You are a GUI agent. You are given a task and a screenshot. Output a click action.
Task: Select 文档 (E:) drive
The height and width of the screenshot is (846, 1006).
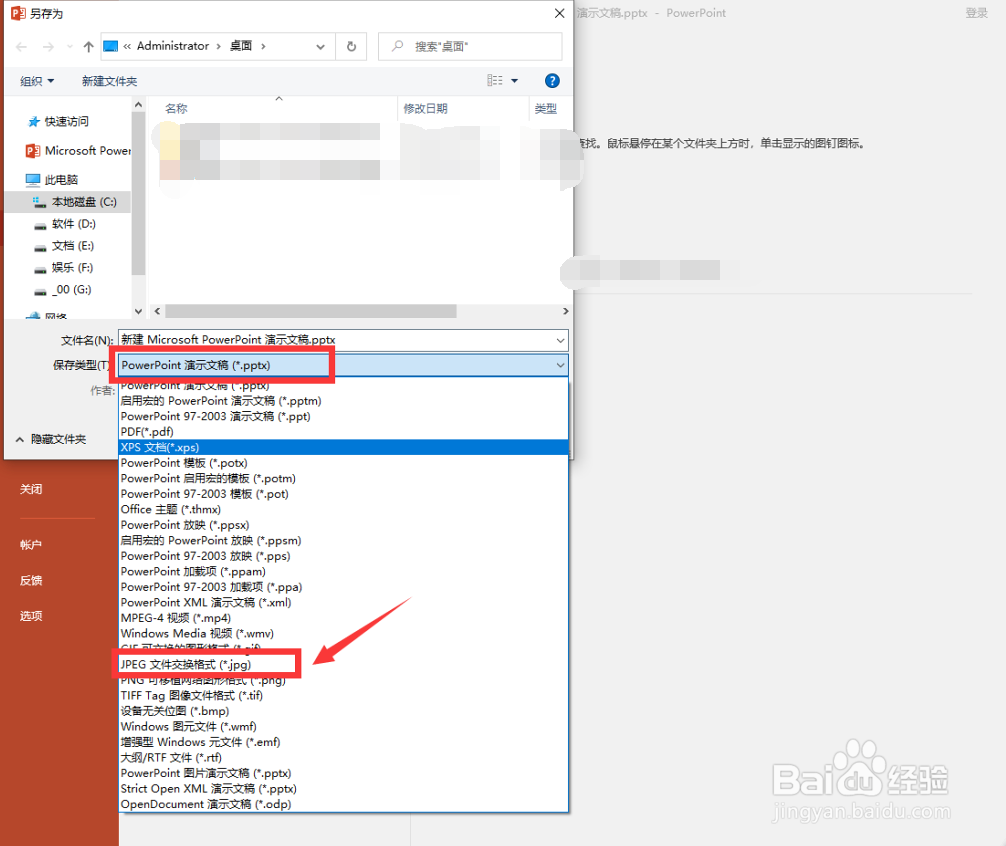tap(64, 246)
